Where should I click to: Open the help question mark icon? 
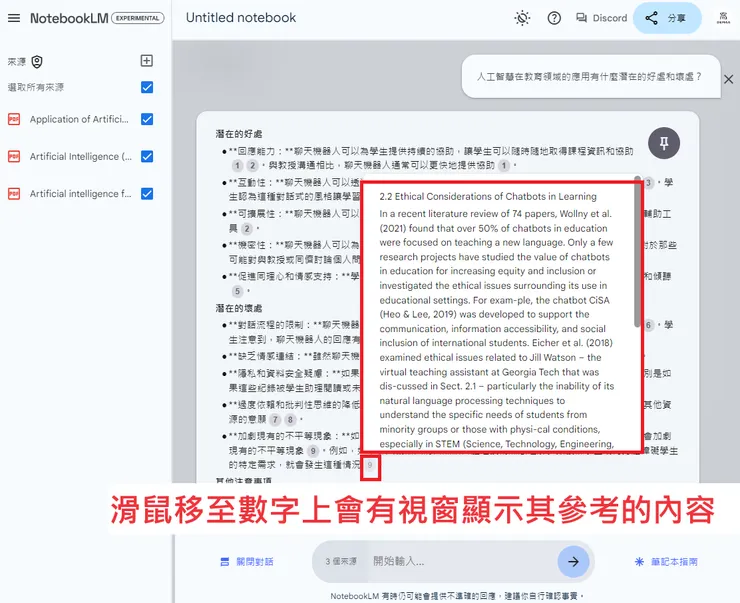554,18
